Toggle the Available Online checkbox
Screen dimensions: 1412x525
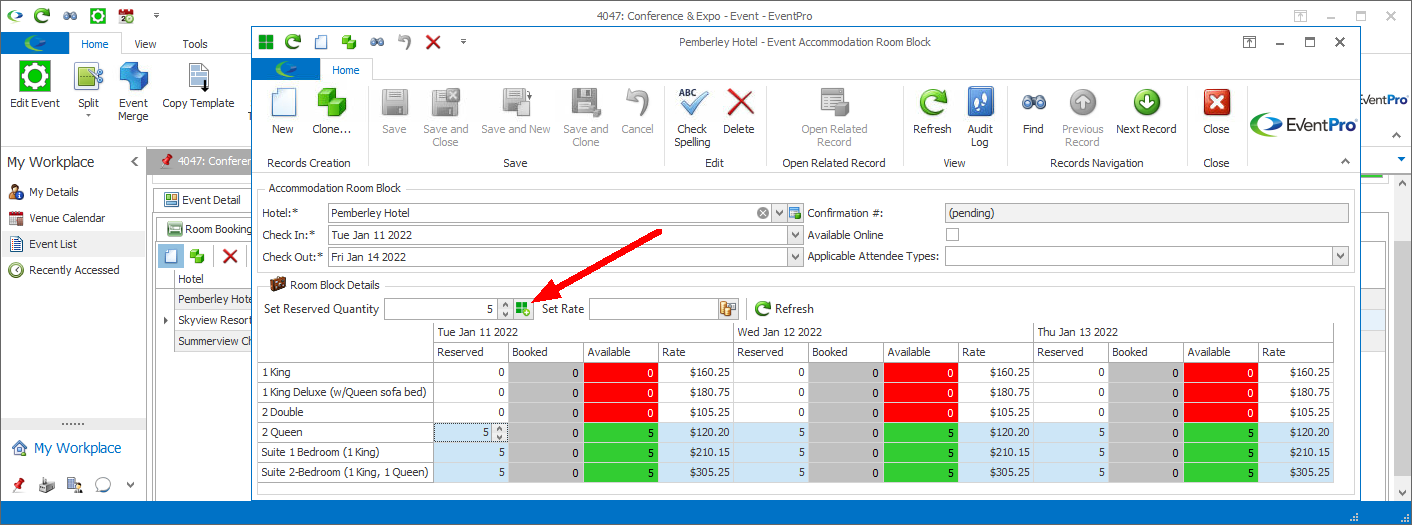tap(952, 235)
